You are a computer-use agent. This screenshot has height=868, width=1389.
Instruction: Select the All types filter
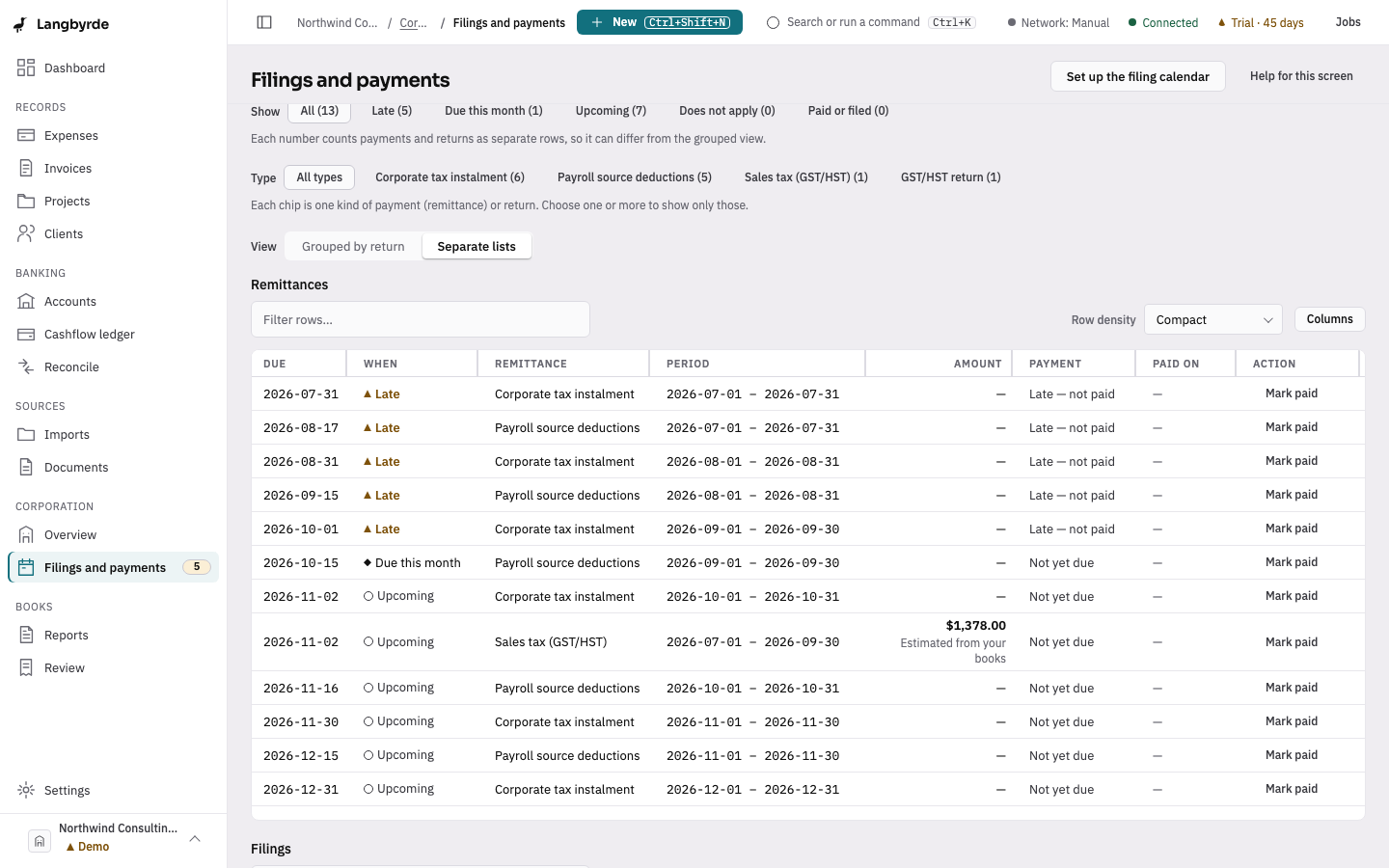pos(319,177)
